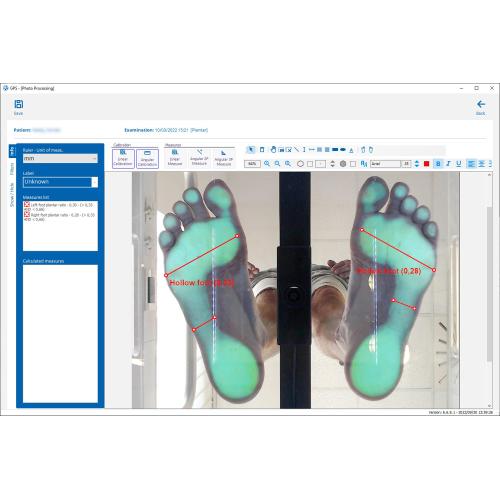Image resolution: width=500 pixels, height=500 pixels.
Task: Select the hand pan tool
Action: tap(273, 150)
